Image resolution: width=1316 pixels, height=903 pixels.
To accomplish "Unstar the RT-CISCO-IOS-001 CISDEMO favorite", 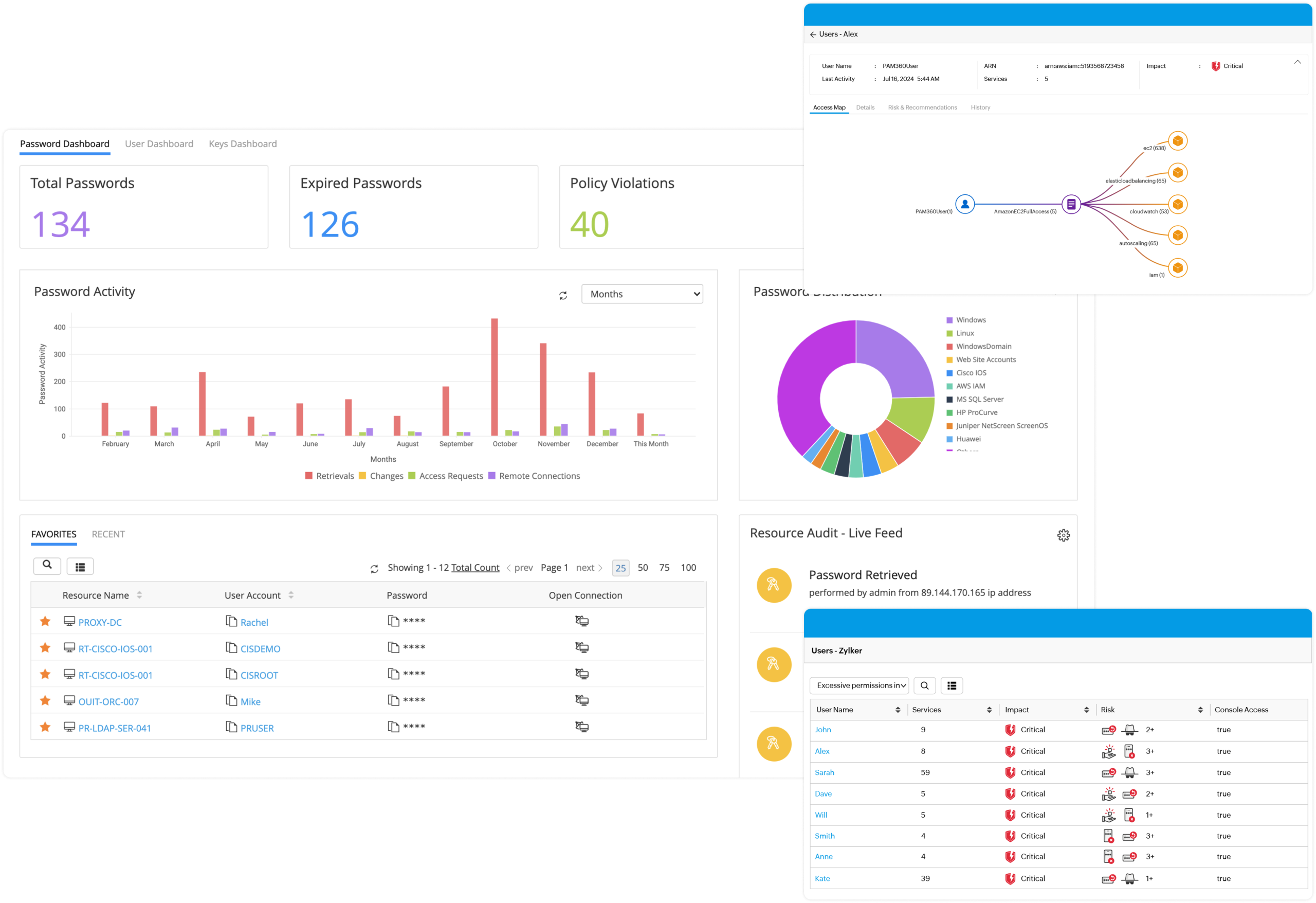I will point(45,647).
